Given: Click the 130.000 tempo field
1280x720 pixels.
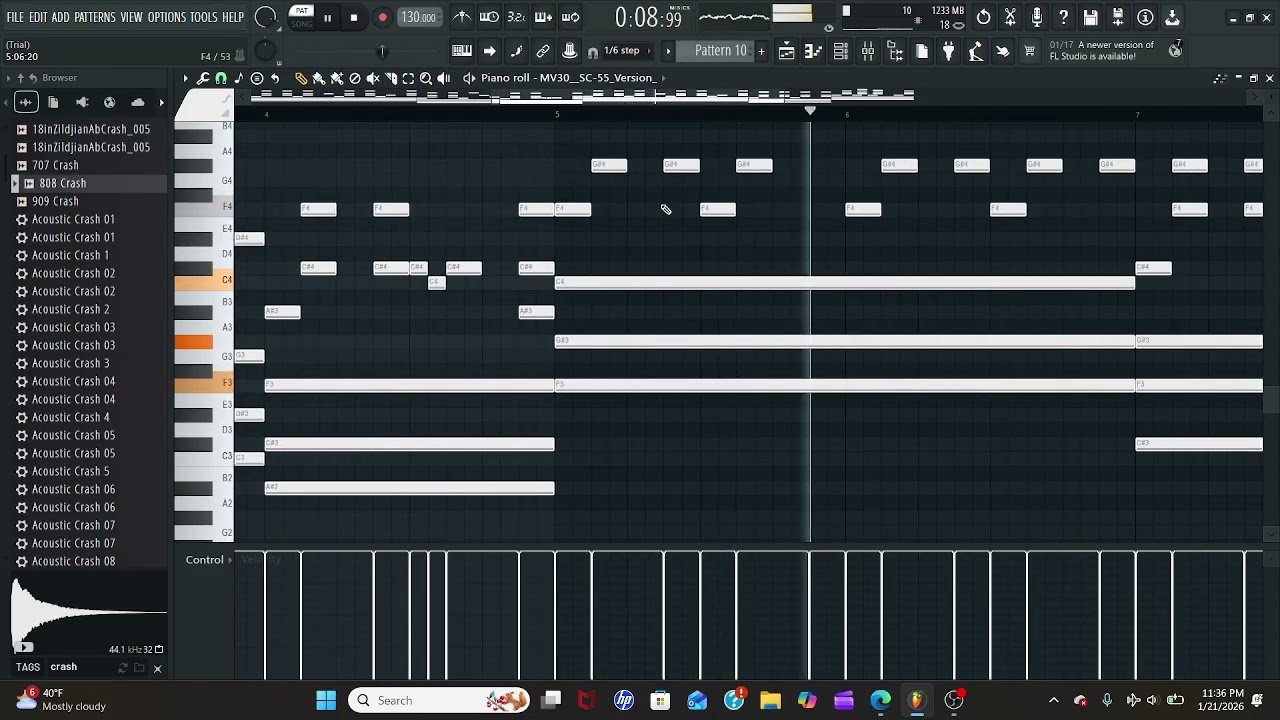Looking at the screenshot, I should (x=418, y=18).
